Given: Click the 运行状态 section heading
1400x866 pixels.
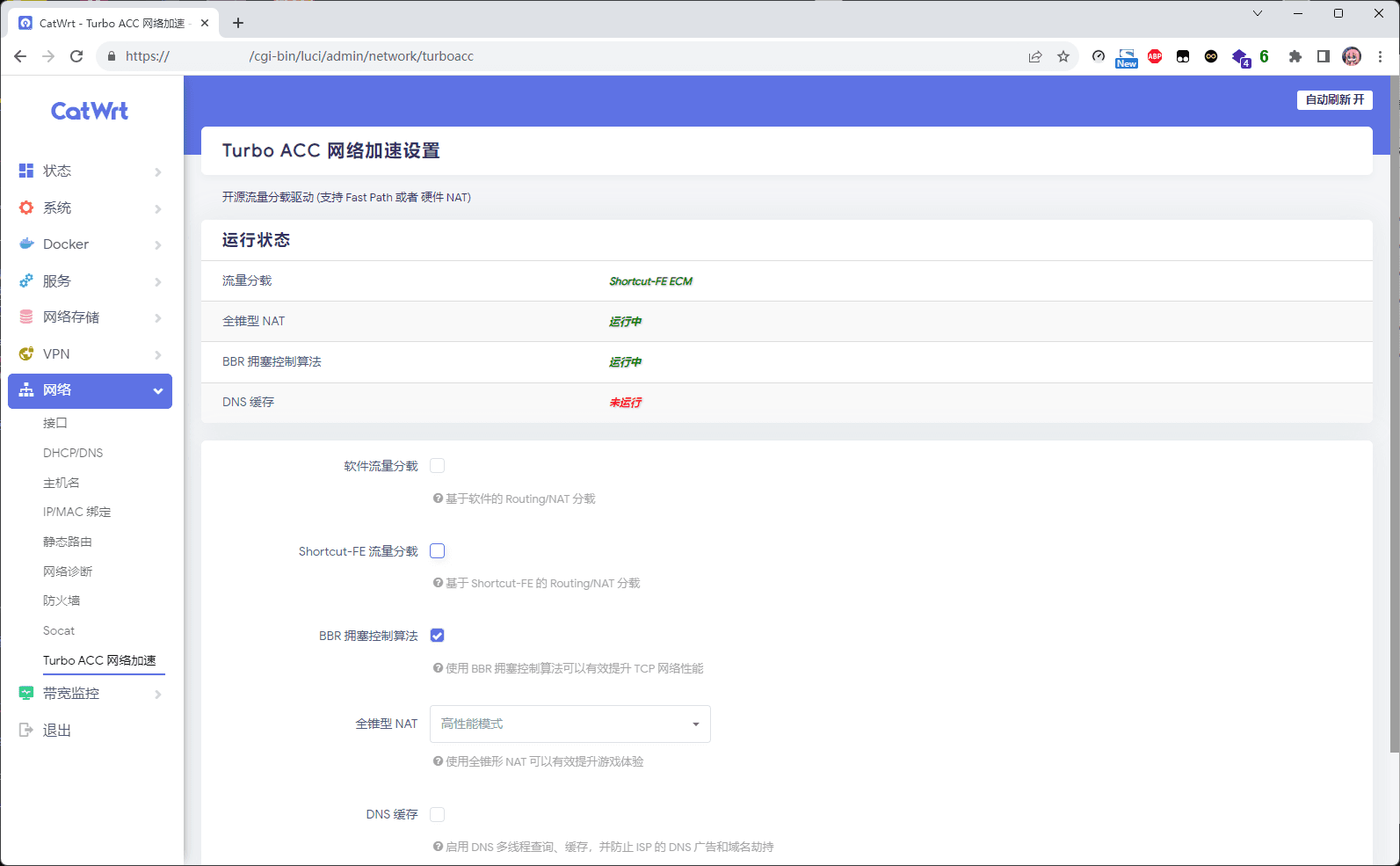Looking at the screenshot, I should coord(256,240).
